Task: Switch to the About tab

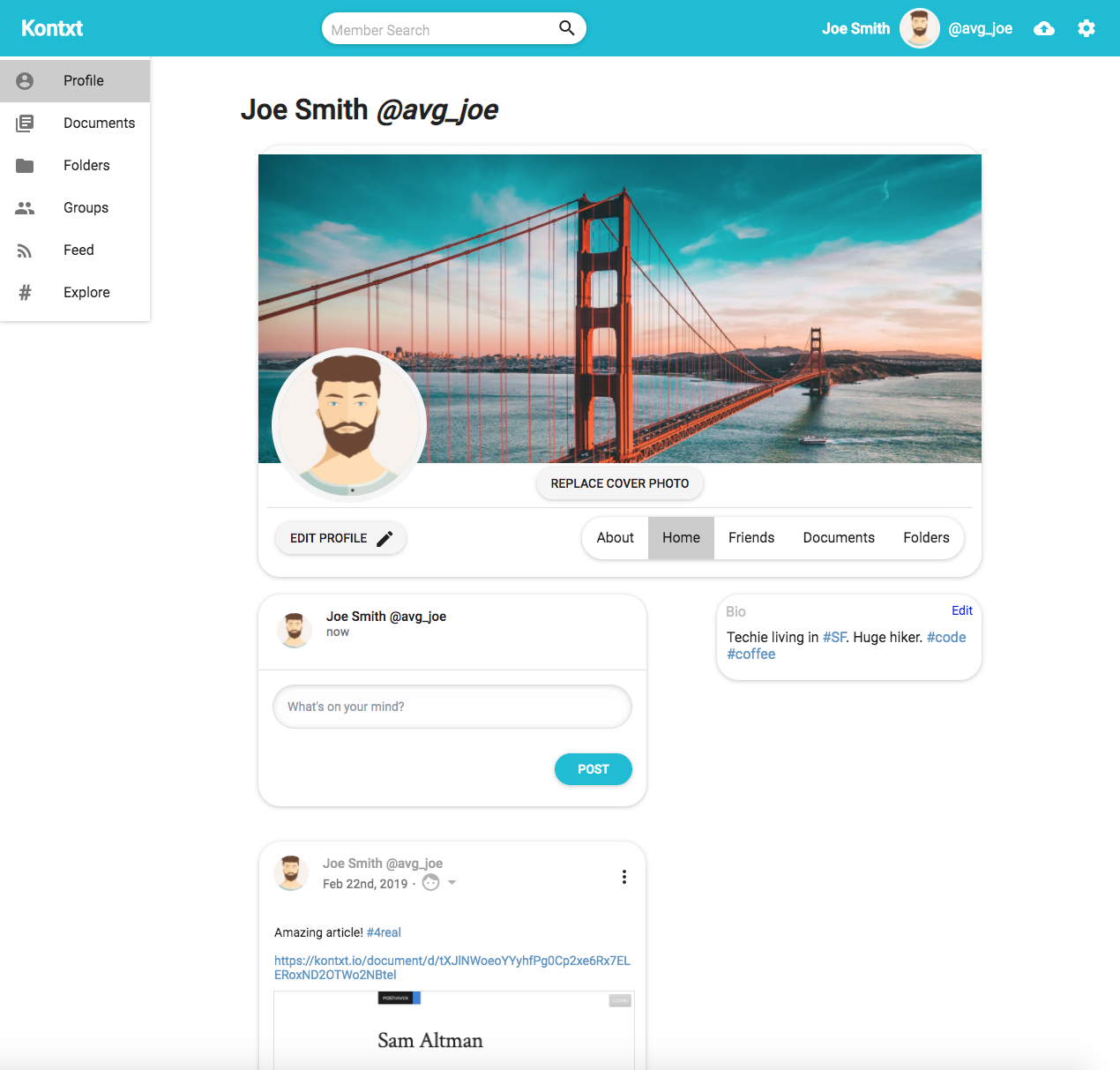Action: 615,538
